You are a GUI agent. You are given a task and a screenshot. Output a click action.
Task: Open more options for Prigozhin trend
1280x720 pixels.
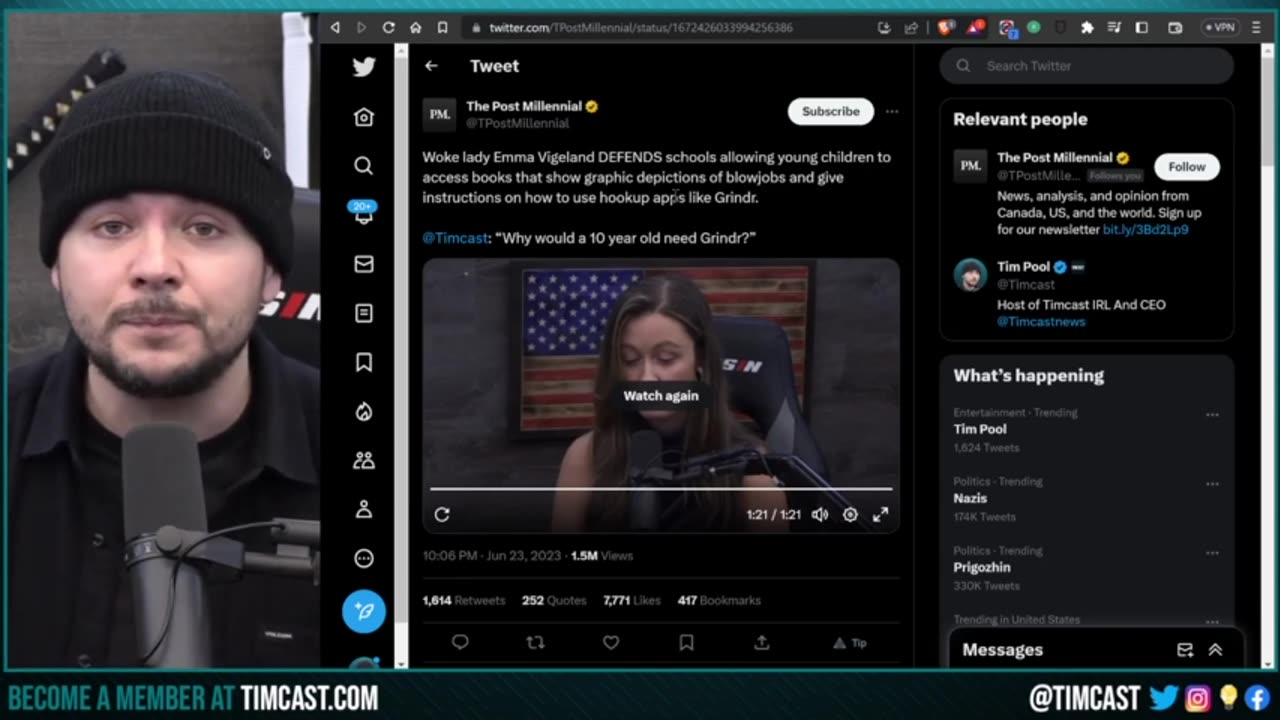1212,552
